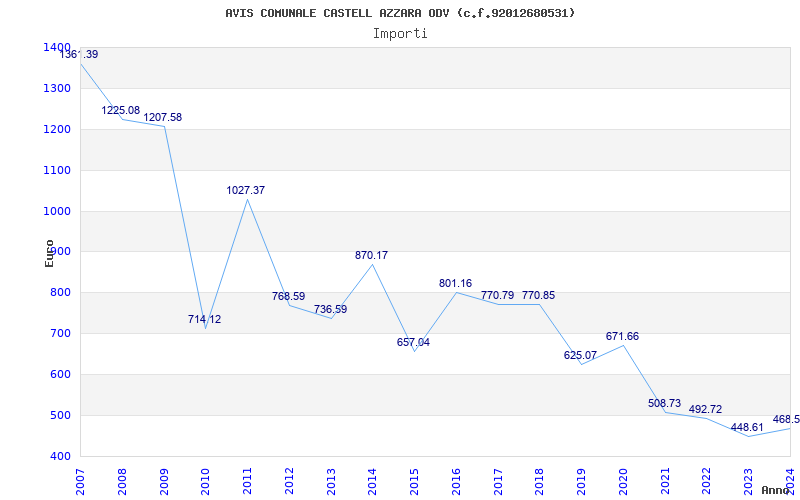The width and height of the screenshot is (800, 500).
Task: Click the 600 y-axis tick label
Action: coord(60,374)
